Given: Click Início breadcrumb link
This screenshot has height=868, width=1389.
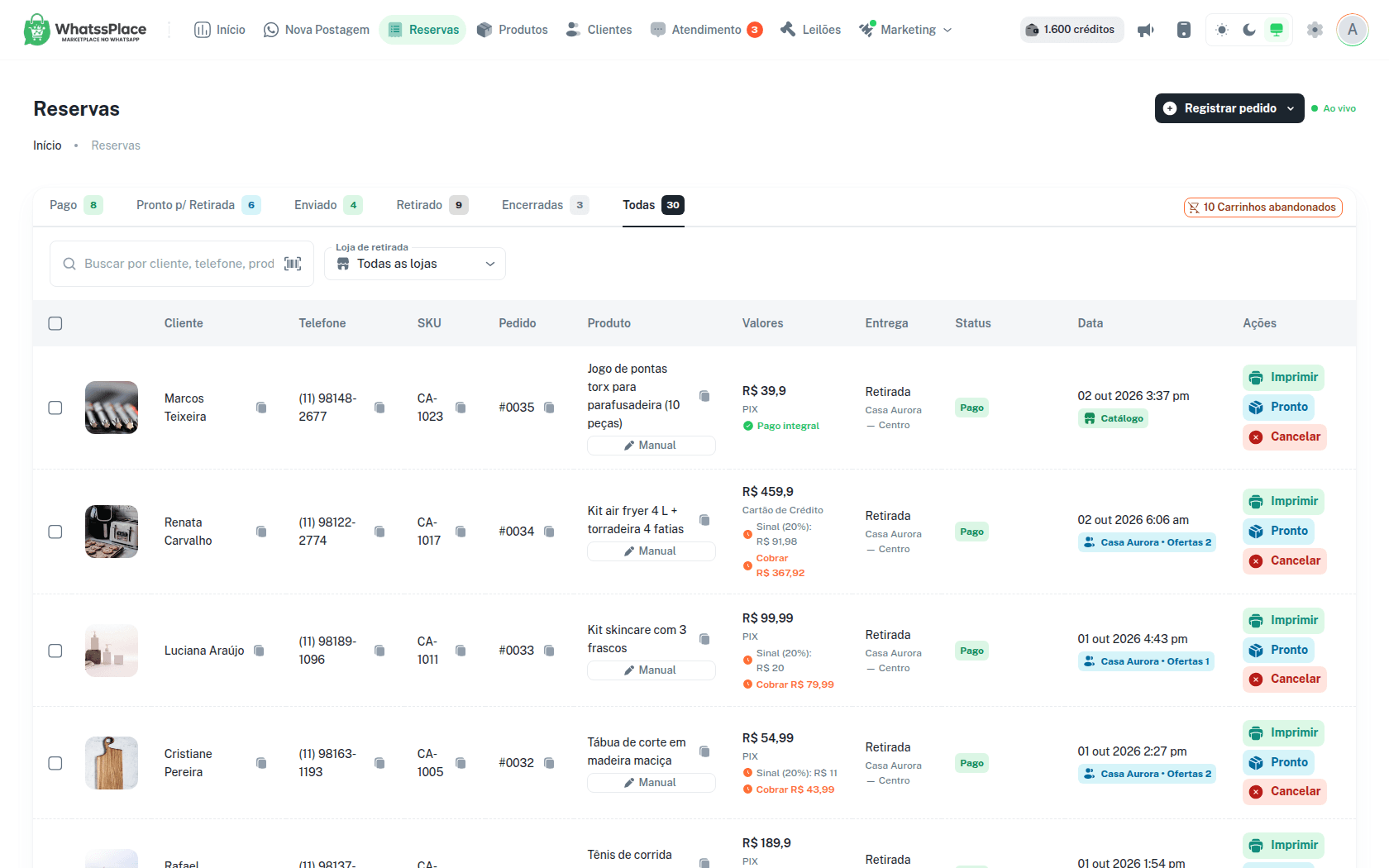Looking at the screenshot, I should coord(47,145).
